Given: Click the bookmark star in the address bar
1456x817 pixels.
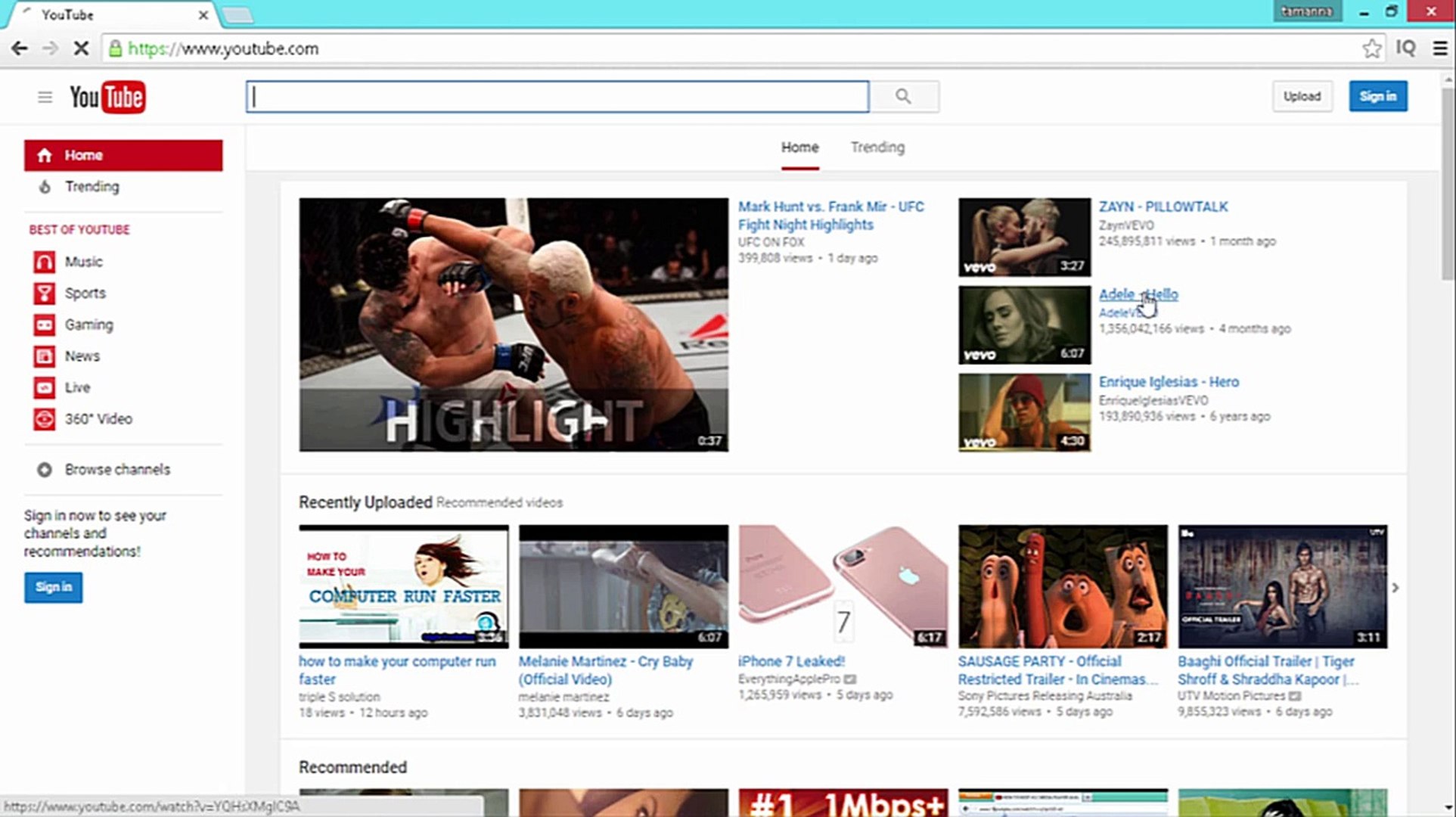Looking at the screenshot, I should pos(1371,48).
